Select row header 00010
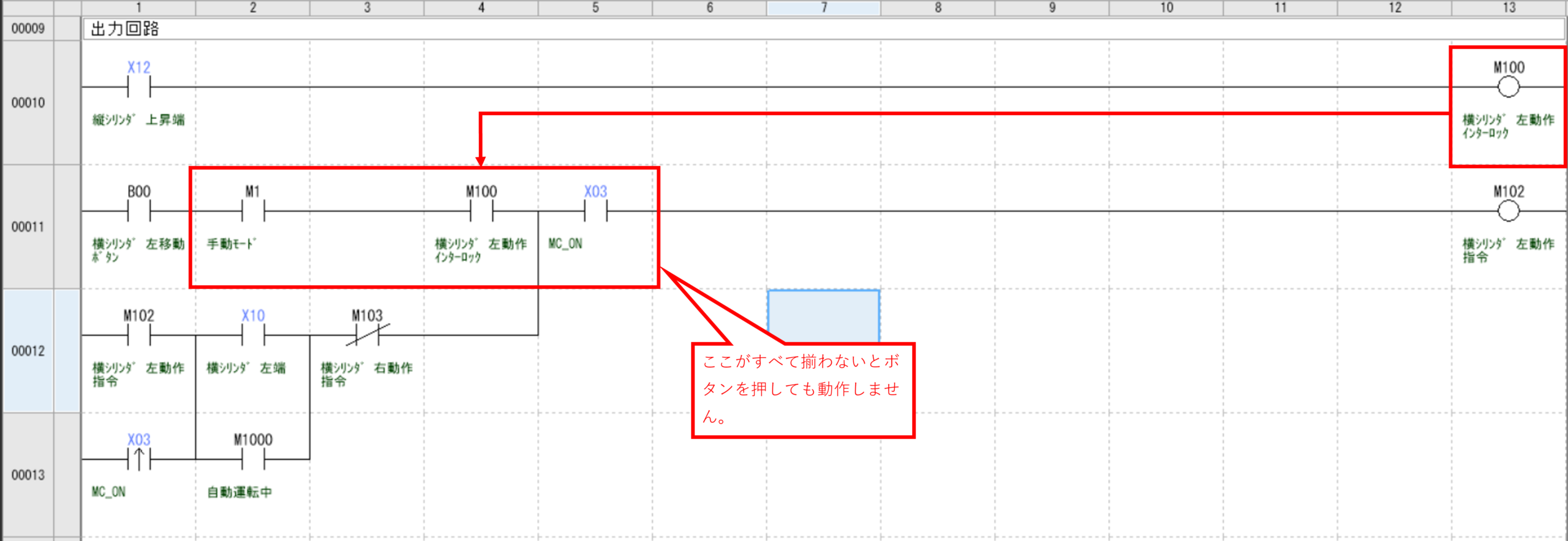Screen dimensions: 1568x541 (x=28, y=103)
